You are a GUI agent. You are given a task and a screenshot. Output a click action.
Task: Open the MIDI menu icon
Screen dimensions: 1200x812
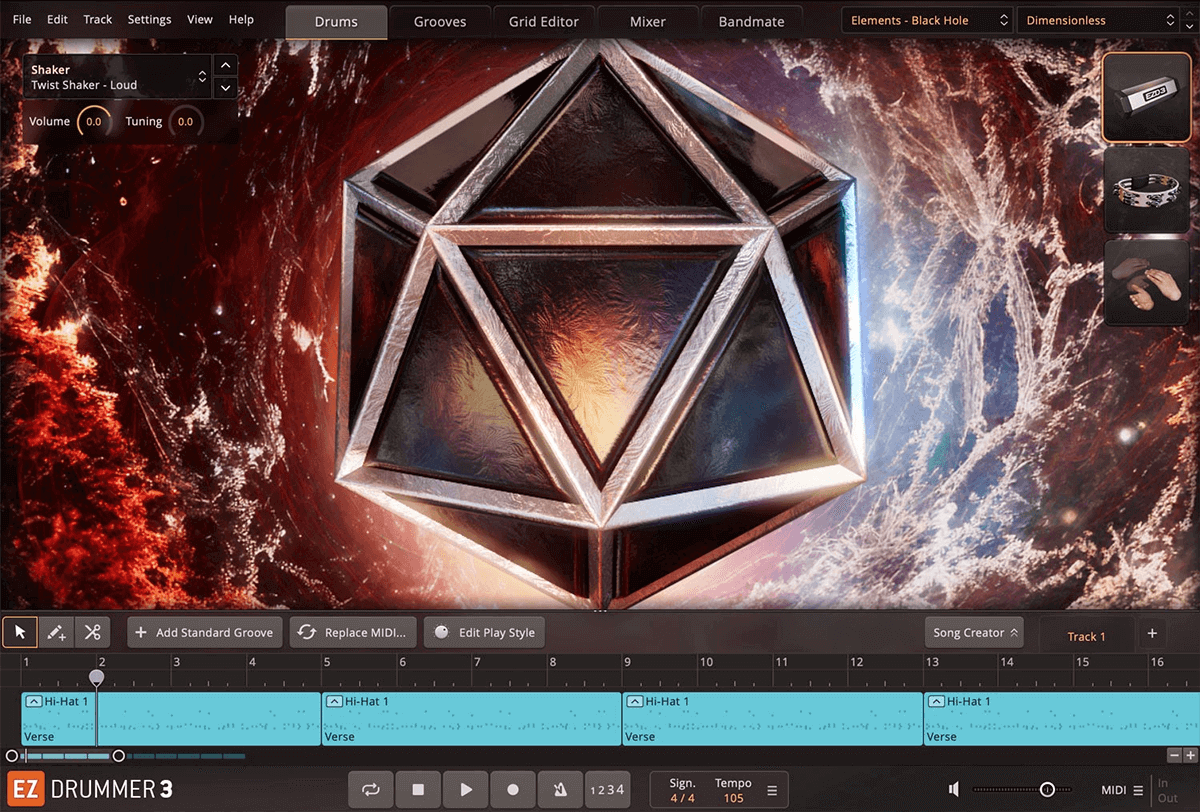pyautogui.click(x=1137, y=789)
